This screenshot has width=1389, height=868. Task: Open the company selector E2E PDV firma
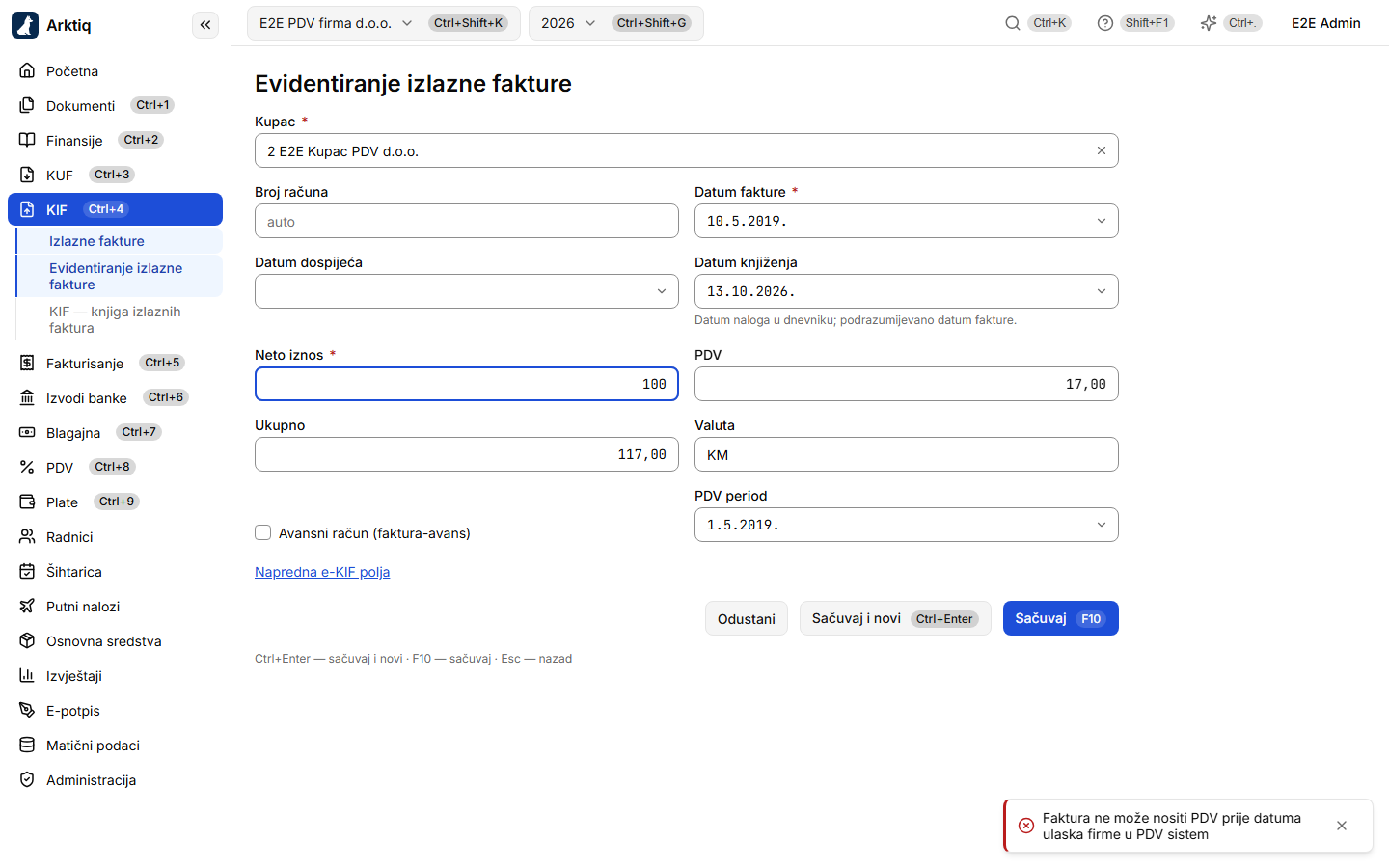point(384,23)
